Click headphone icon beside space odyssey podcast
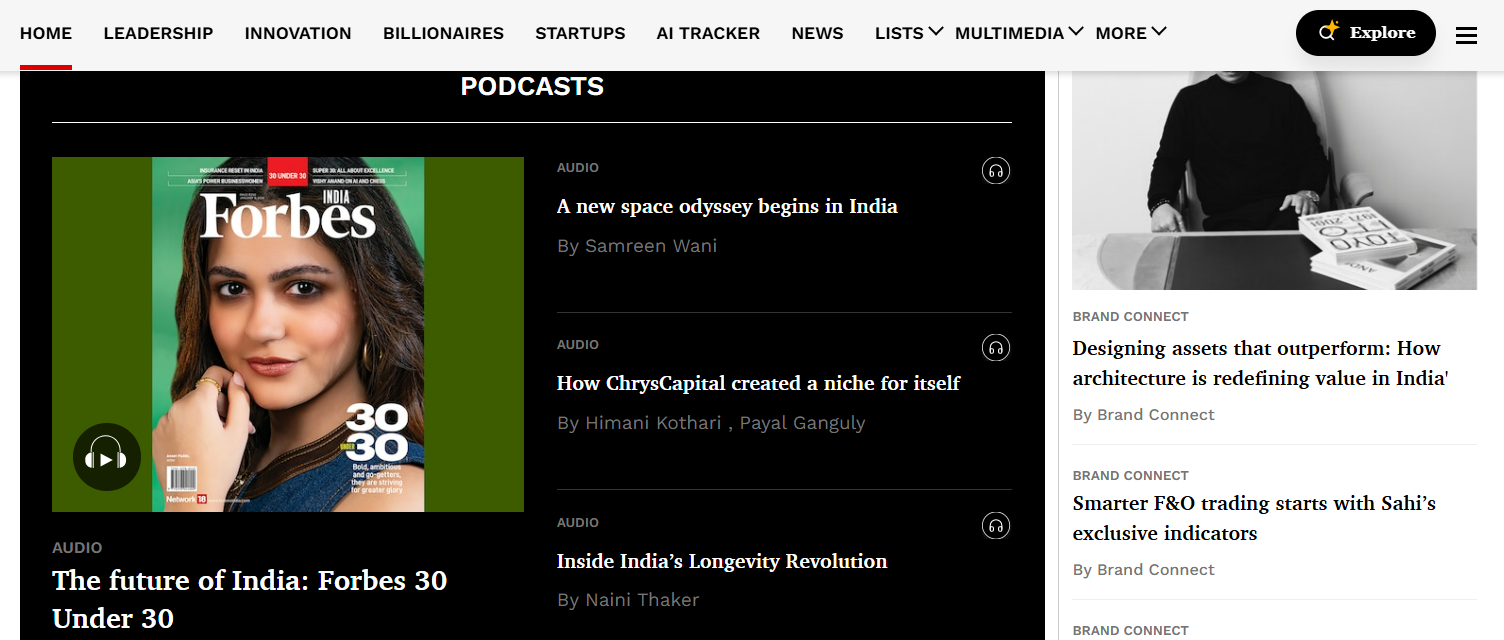Viewport: 1504px width, 640px height. [x=995, y=171]
